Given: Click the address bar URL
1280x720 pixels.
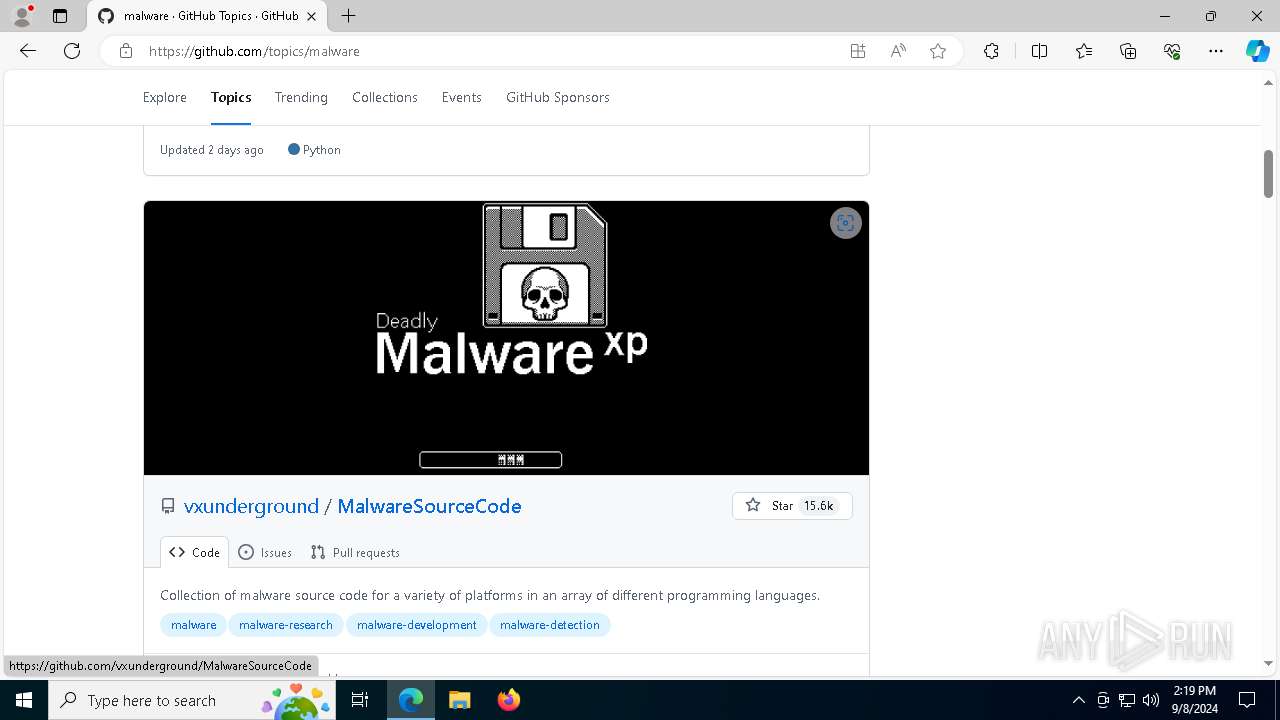Looking at the screenshot, I should tap(254, 51).
